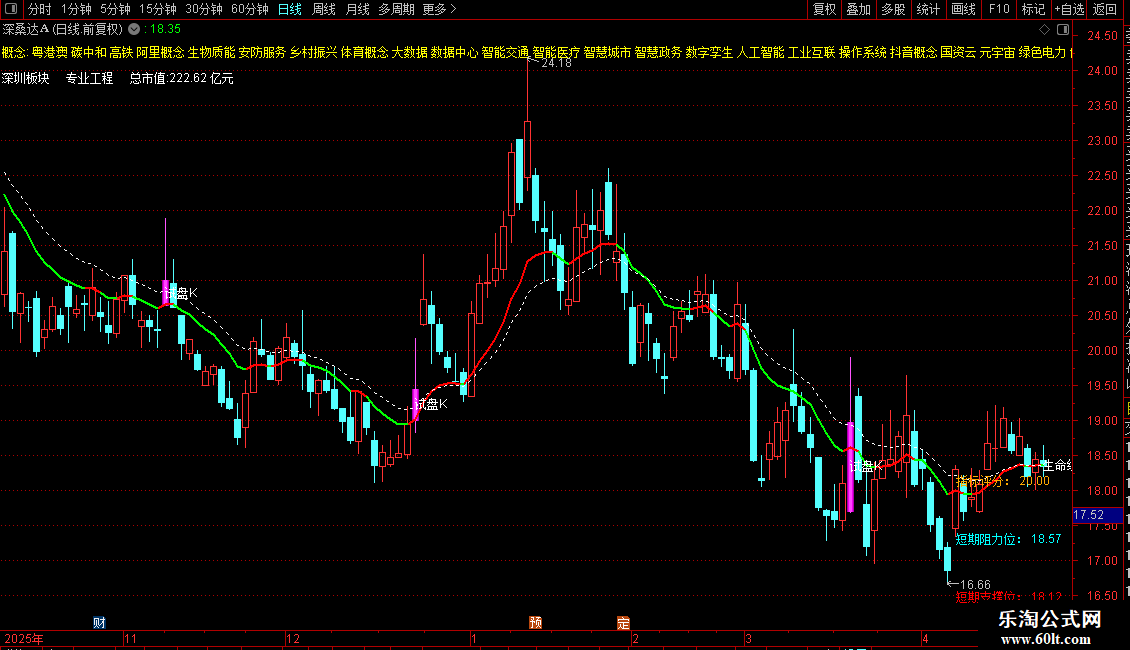This screenshot has width=1130, height=650.
Task: Toggle the right side panel icon
Action: click(1062, 30)
